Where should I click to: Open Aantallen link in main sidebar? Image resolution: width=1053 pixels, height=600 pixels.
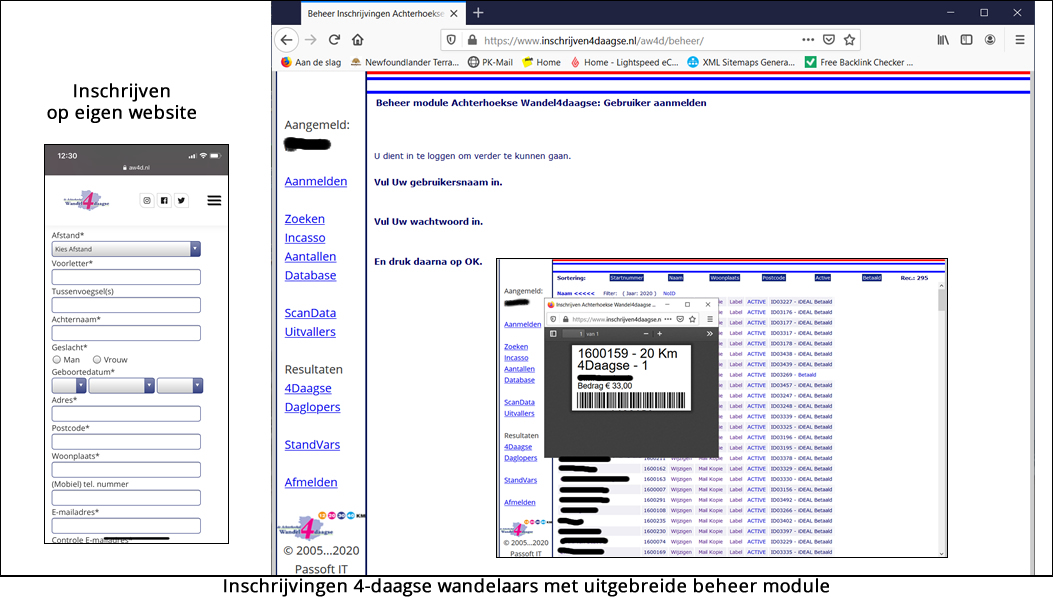point(310,257)
